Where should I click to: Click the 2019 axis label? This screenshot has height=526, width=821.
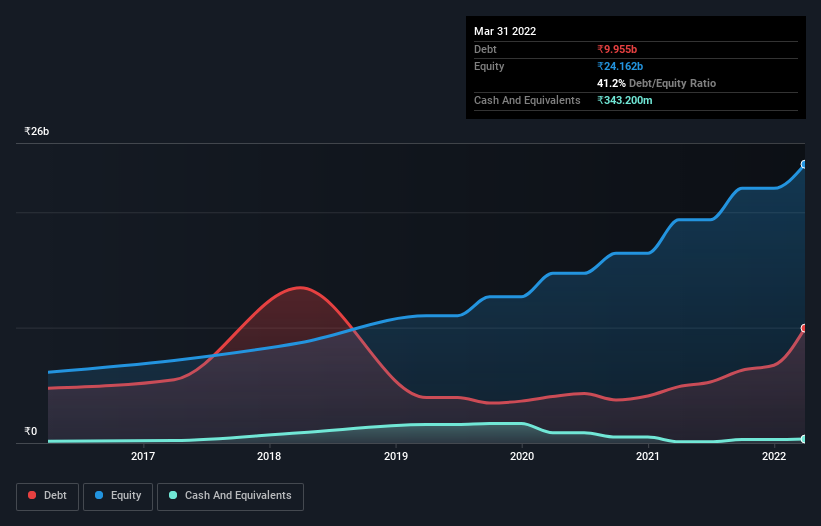coord(396,456)
